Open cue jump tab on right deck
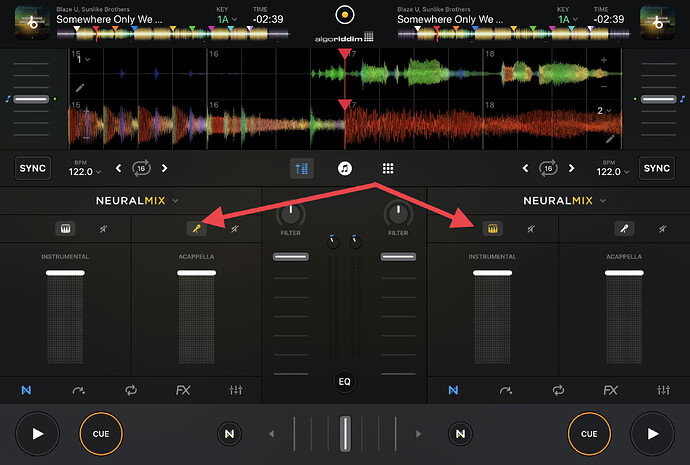690x465 pixels. pyautogui.click(x=506, y=390)
